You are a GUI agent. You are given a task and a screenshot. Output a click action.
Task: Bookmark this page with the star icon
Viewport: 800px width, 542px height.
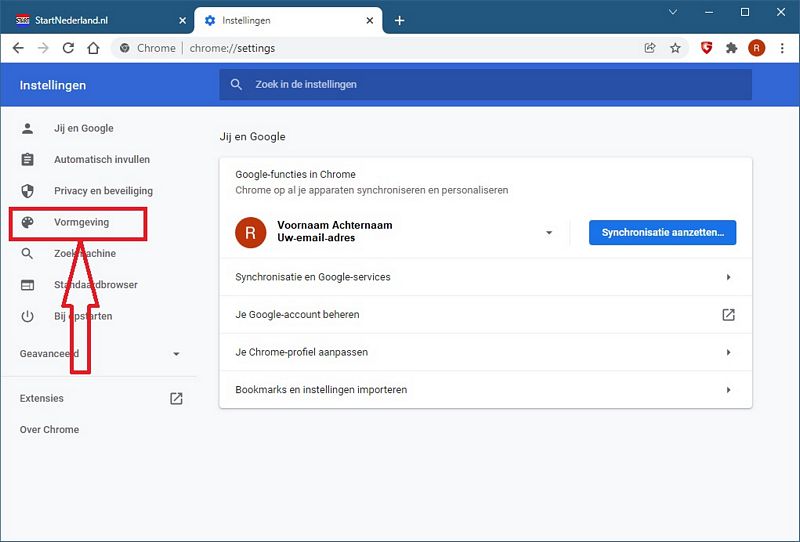[675, 48]
